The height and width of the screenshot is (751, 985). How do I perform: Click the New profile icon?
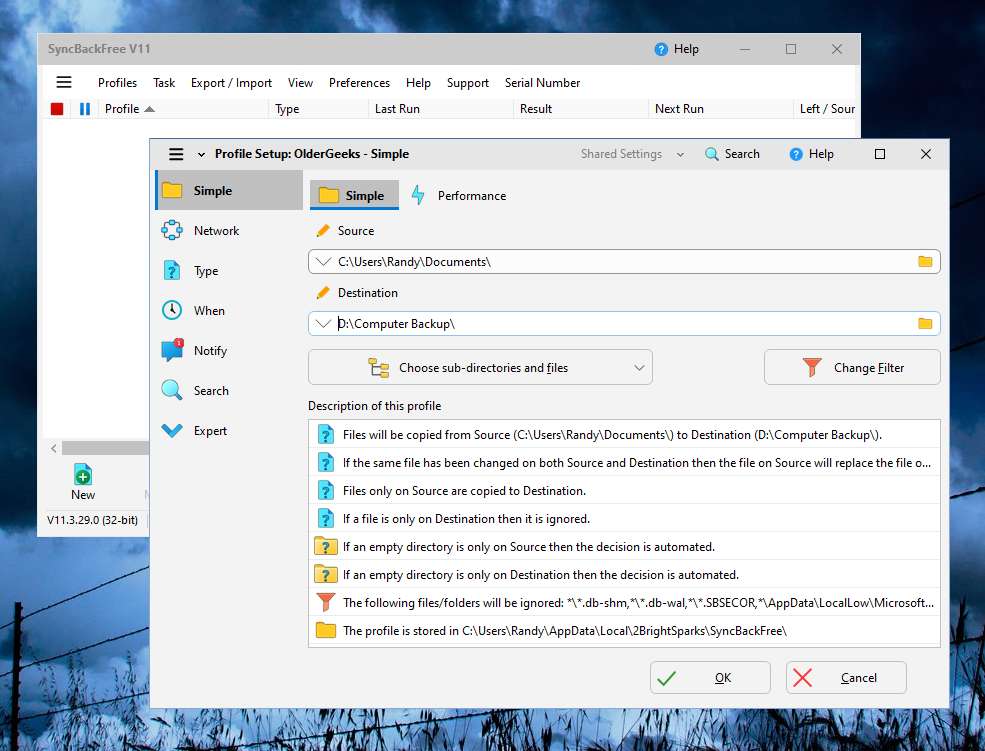point(83,475)
